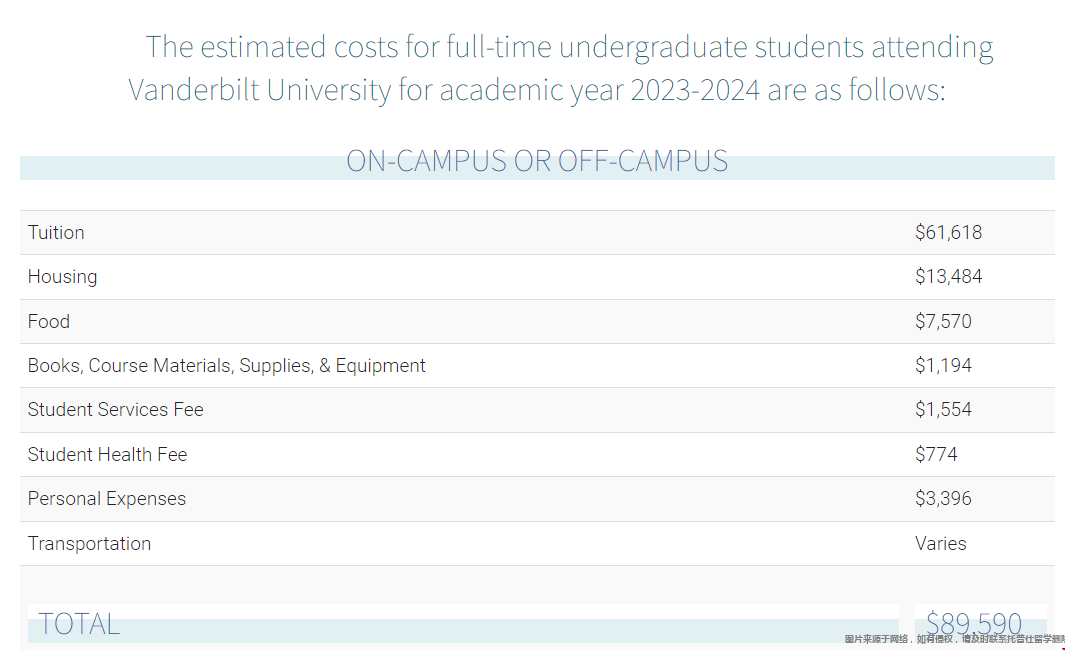Click the Housing row label
1065x650 pixels.
[62, 276]
